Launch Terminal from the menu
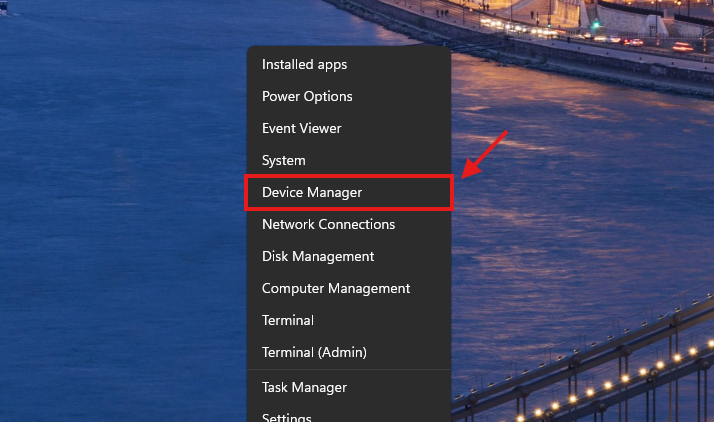This screenshot has width=714, height=422. click(288, 320)
